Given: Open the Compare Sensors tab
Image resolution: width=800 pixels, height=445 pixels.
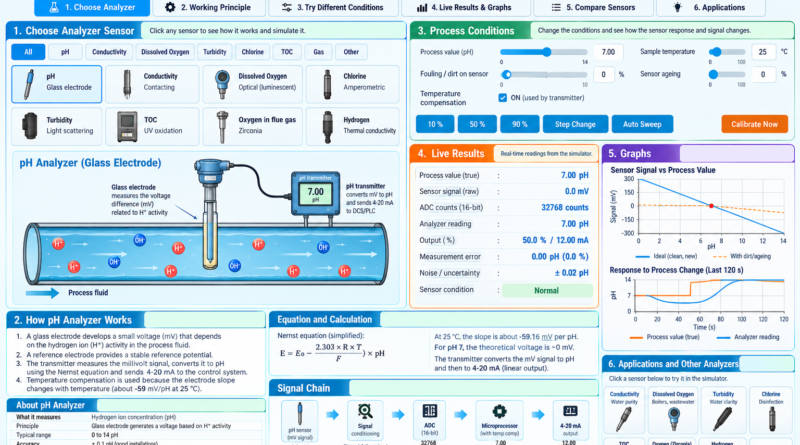Looking at the screenshot, I should point(593,8).
